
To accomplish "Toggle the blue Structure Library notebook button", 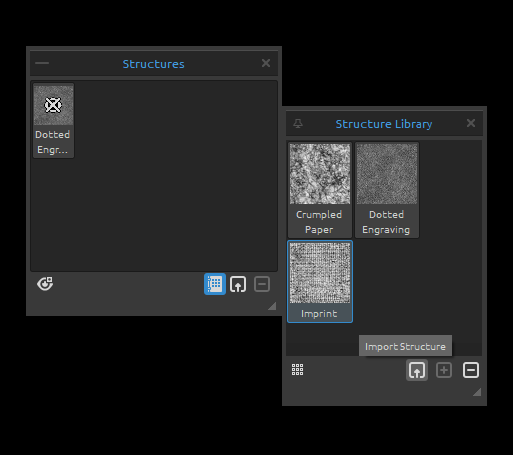I will (215, 284).
